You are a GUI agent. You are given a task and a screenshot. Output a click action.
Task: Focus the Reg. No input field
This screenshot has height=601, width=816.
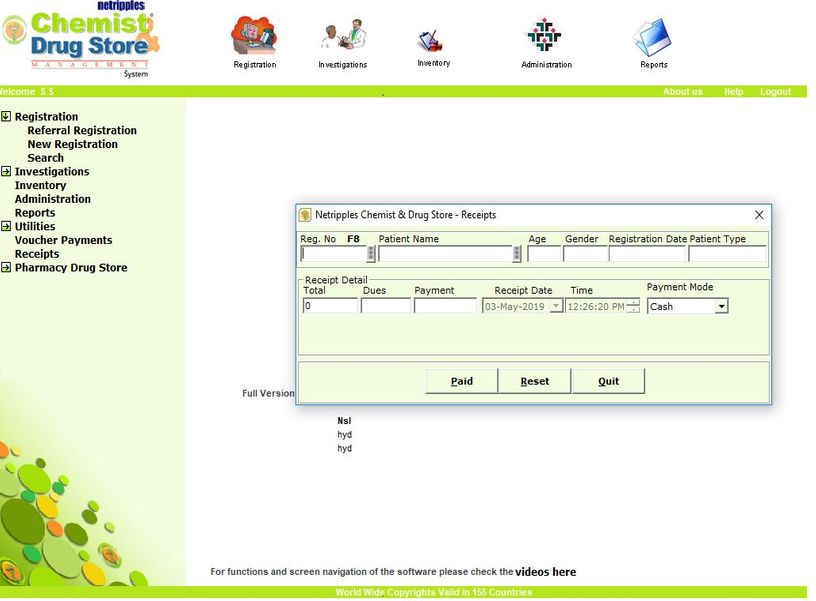[334, 253]
